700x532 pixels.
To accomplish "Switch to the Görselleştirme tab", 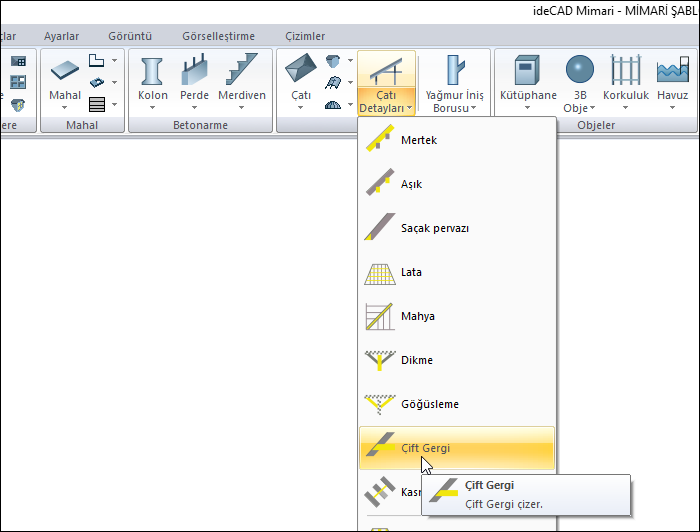I will (x=218, y=36).
